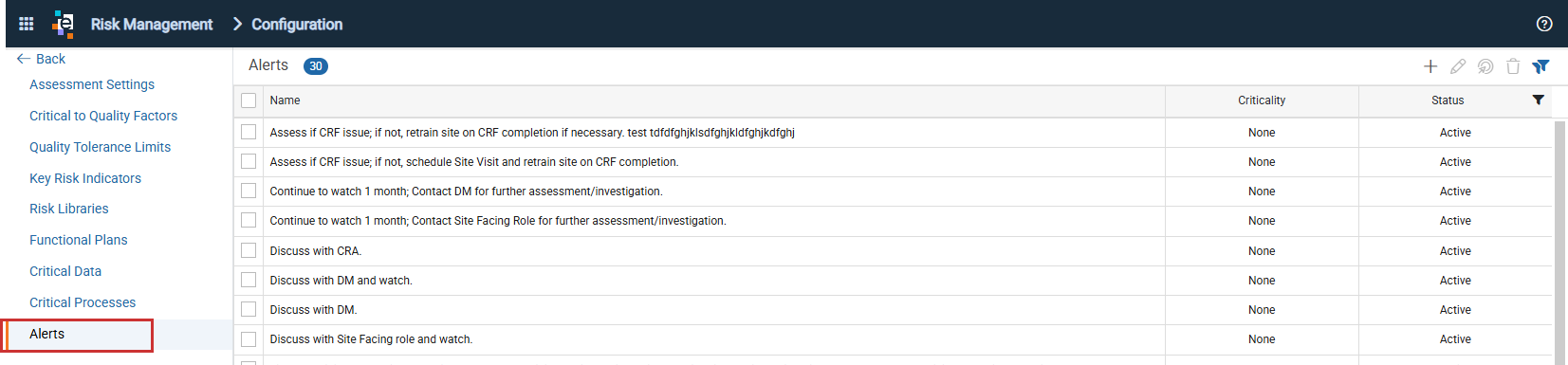This screenshot has height=365, width=1568.
Task: Check the 'schedule Site Visit' alert row
Action: tap(249, 162)
